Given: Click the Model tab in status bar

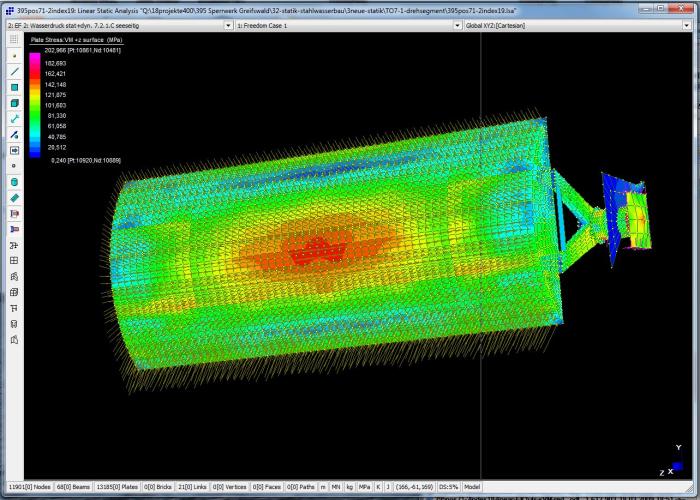Looking at the screenshot, I should [474, 487].
